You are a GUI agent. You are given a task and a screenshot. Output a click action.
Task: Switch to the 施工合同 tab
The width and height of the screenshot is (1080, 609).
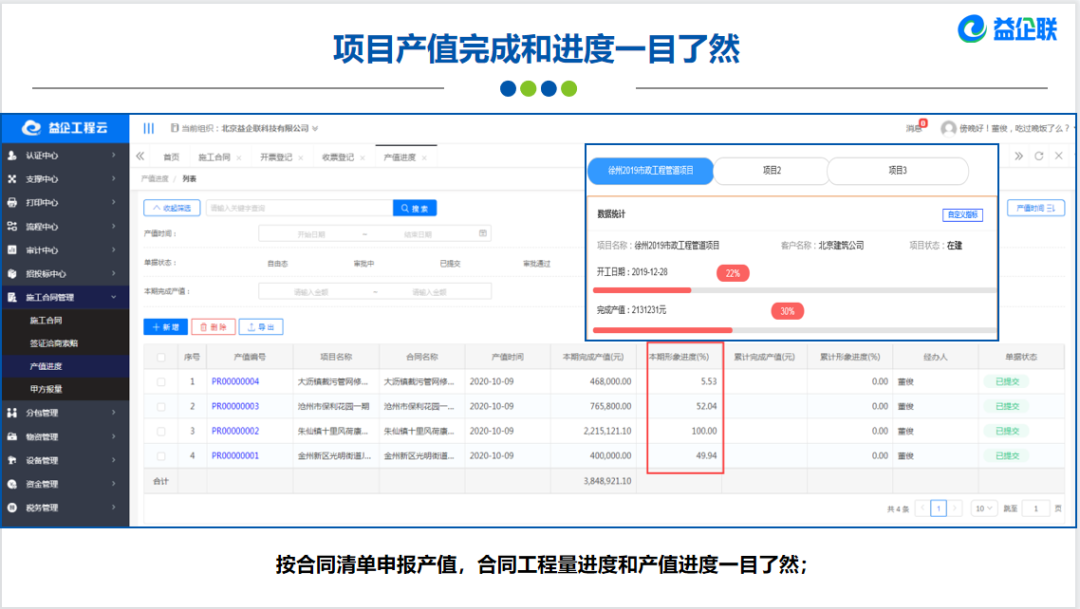(x=214, y=158)
